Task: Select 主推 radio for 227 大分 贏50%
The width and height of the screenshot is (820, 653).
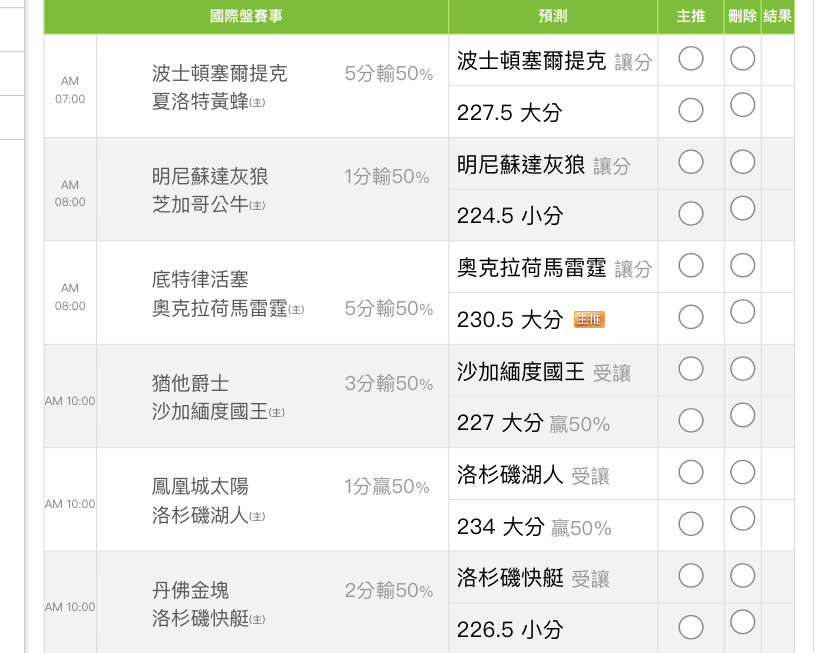Action: [x=690, y=420]
